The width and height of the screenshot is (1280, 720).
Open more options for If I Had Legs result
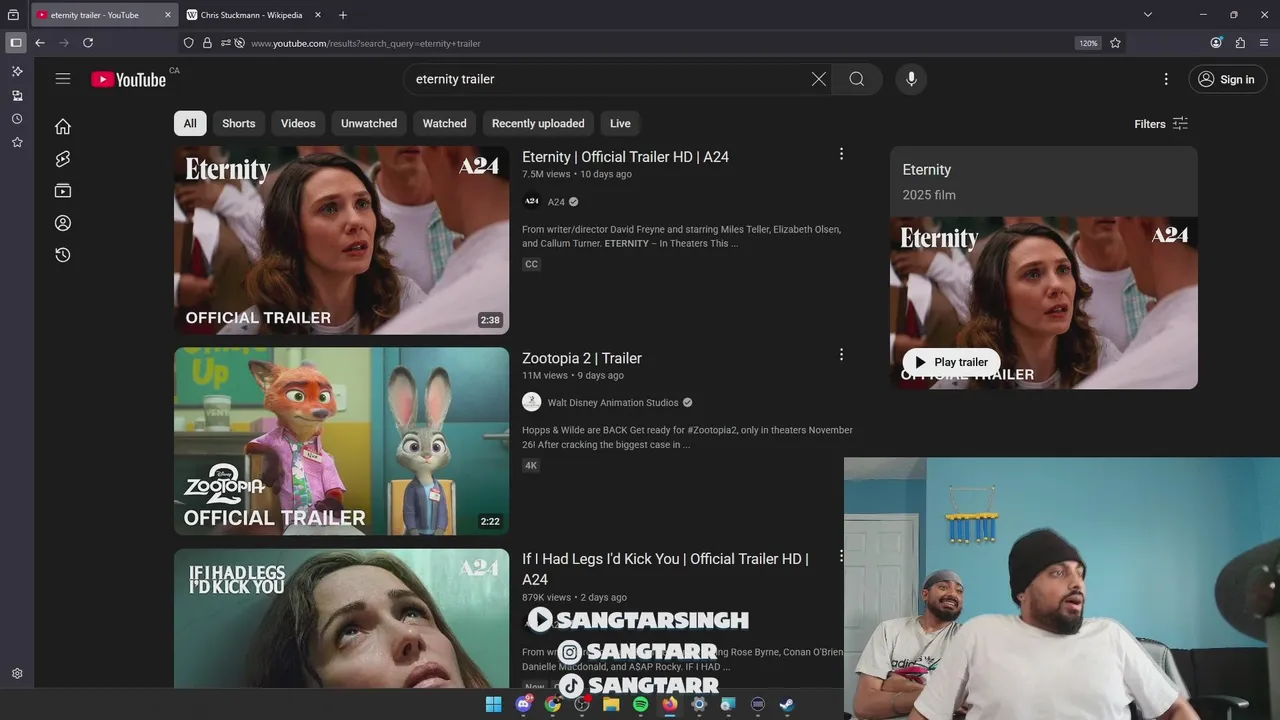[841, 556]
